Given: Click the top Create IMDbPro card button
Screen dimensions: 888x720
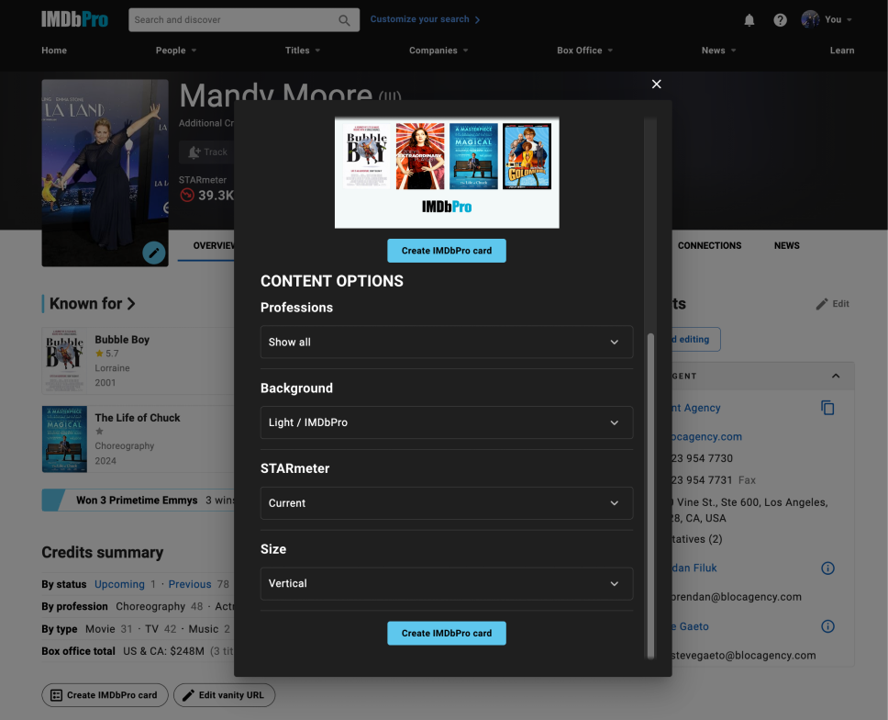Looking at the screenshot, I should pos(446,250).
